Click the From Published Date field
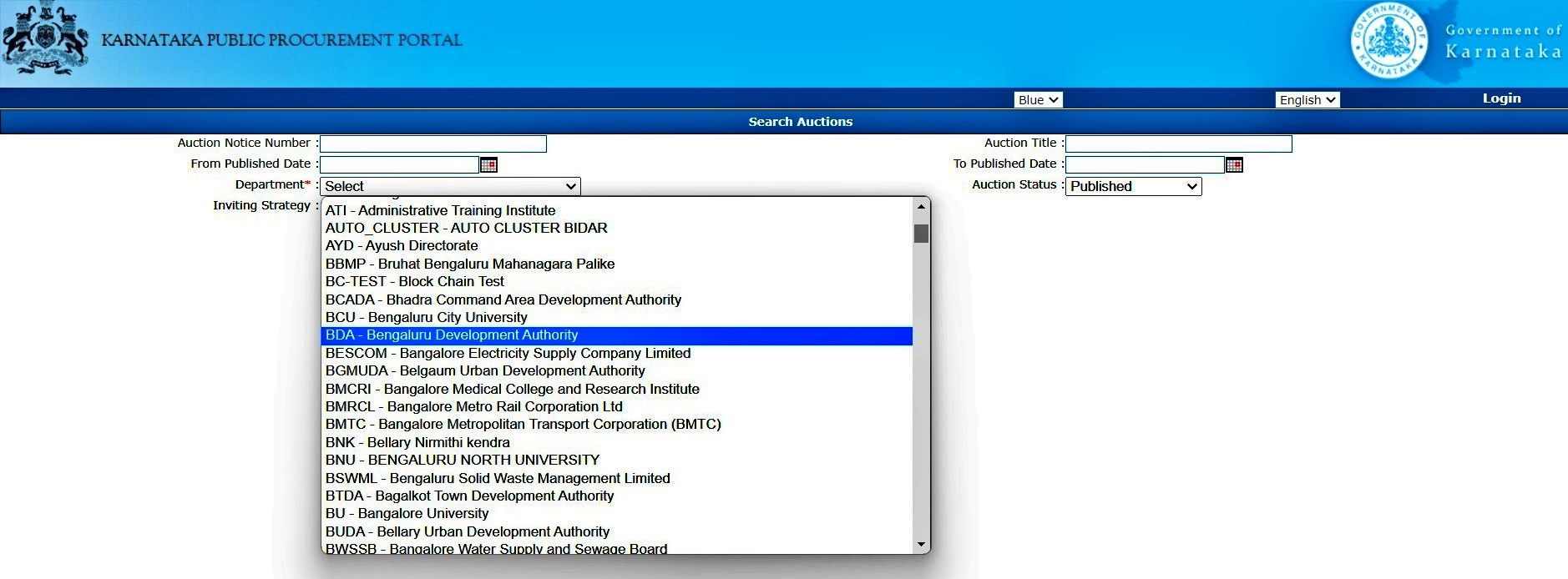This screenshot has width=1568, height=579. point(400,164)
